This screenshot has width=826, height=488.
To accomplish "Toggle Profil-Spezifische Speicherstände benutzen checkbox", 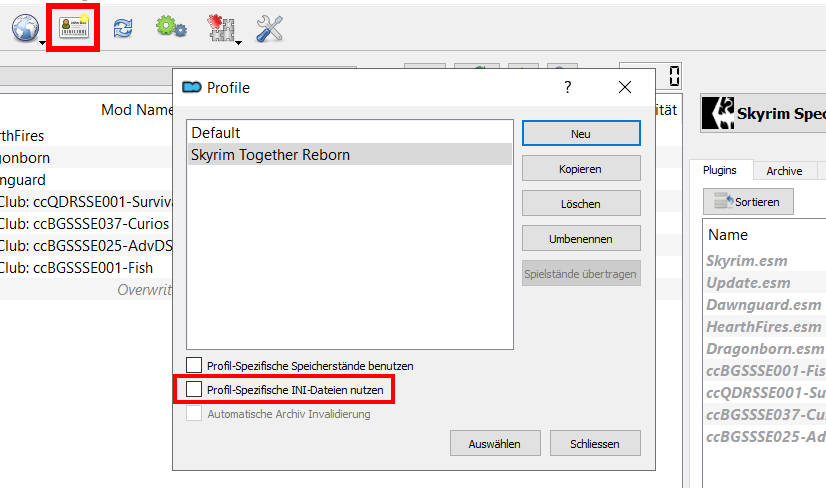I will point(194,365).
